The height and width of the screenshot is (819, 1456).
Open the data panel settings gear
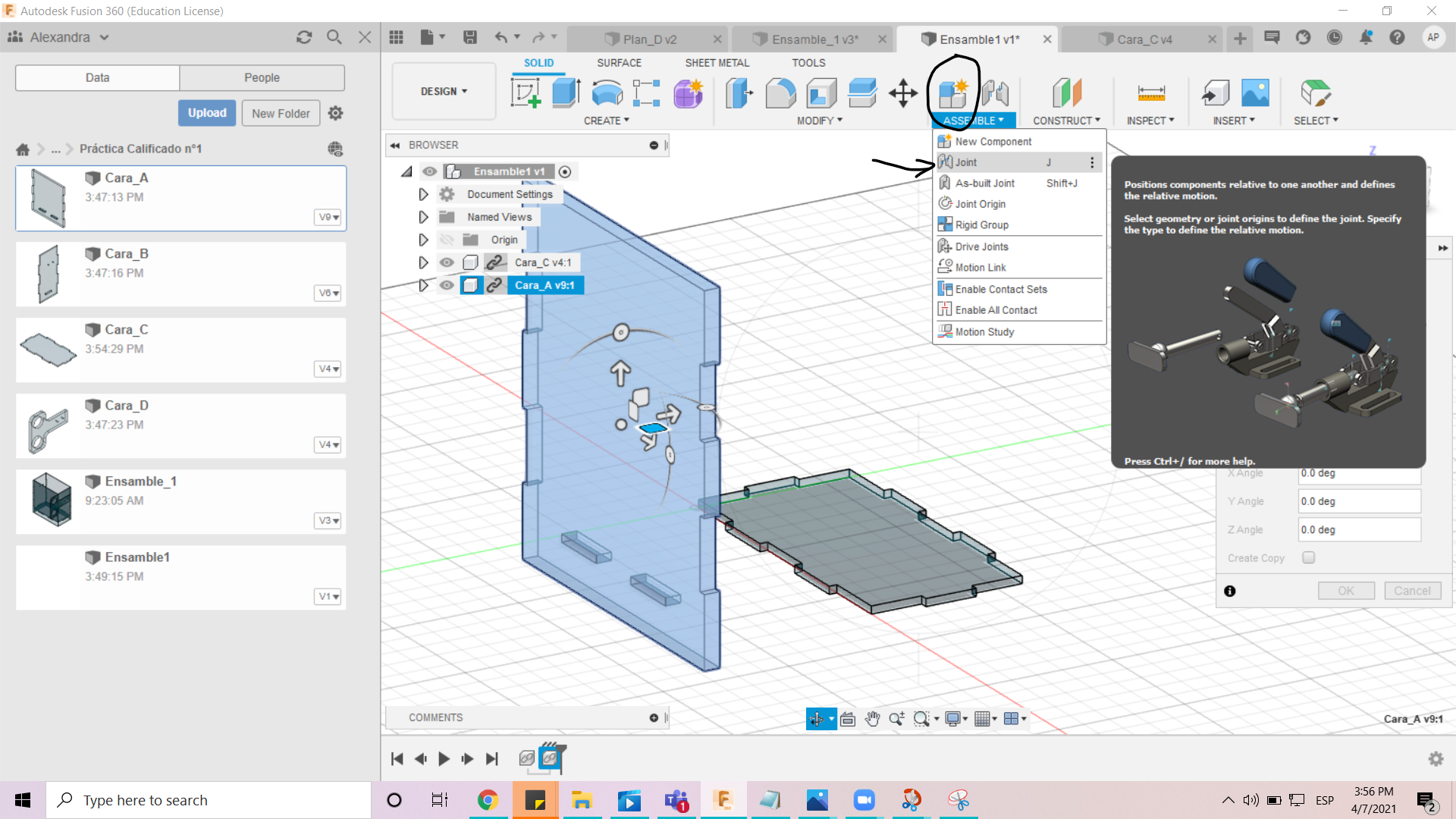coord(336,113)
